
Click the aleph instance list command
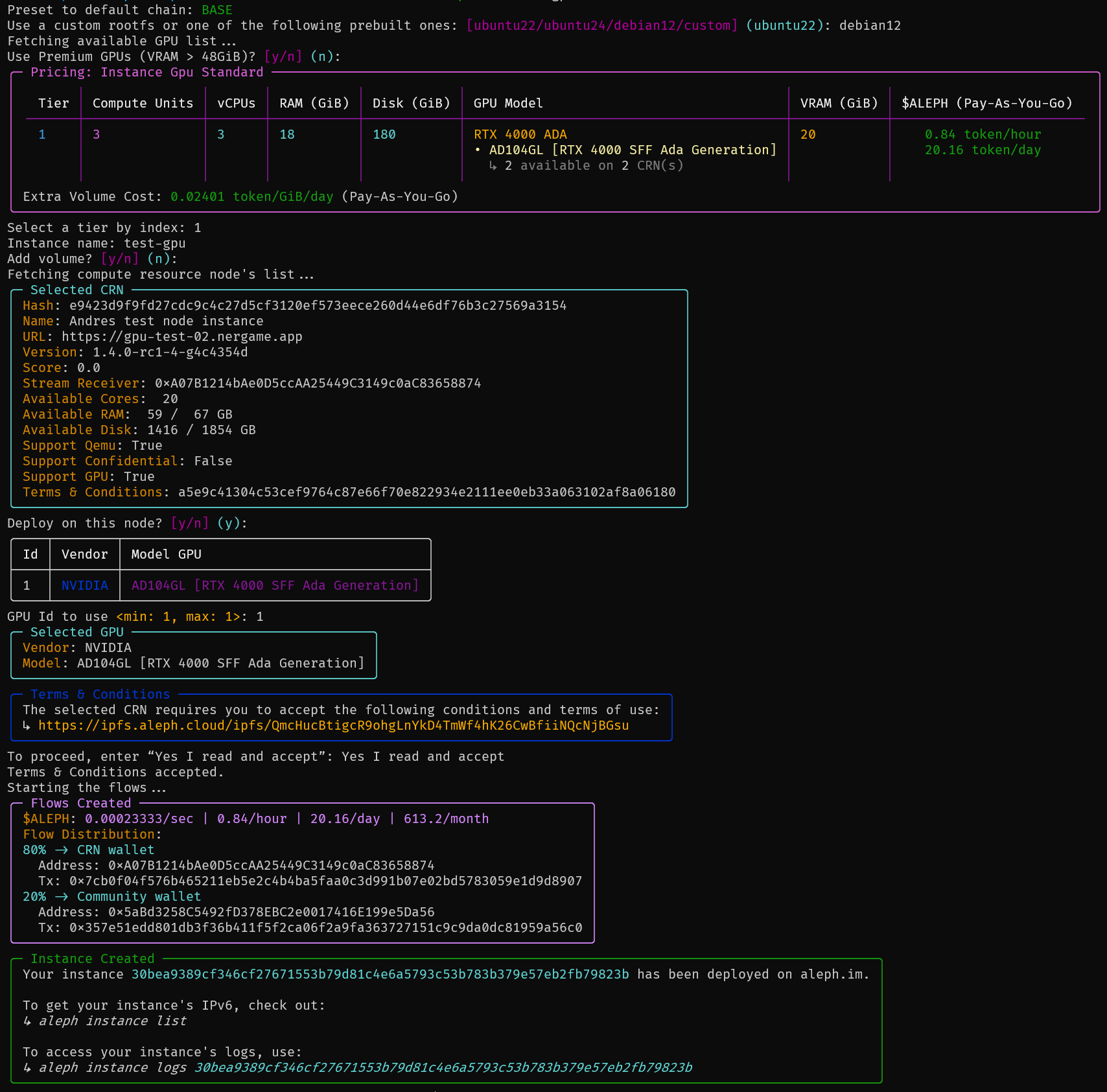pos(113,1021)
